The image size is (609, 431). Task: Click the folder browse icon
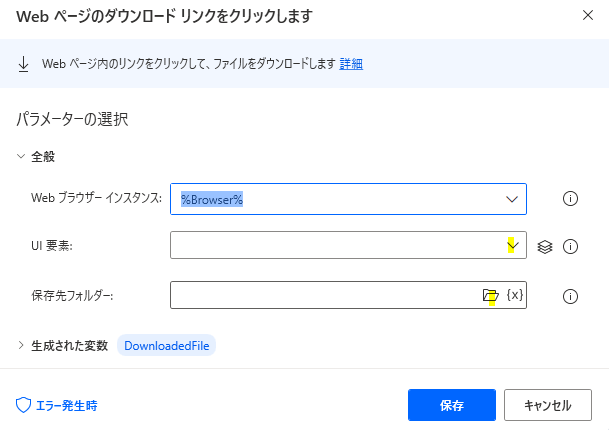pos(490,295)
